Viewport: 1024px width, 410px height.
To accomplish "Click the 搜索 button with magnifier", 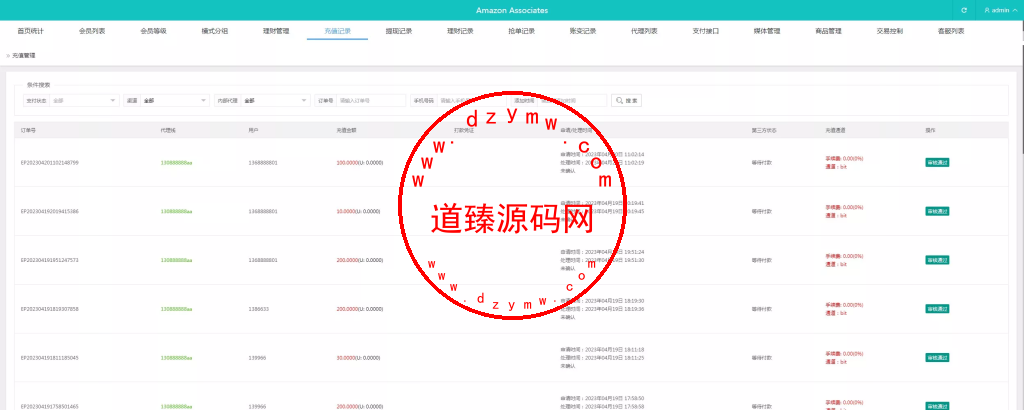I will click(x=626, y=101).
